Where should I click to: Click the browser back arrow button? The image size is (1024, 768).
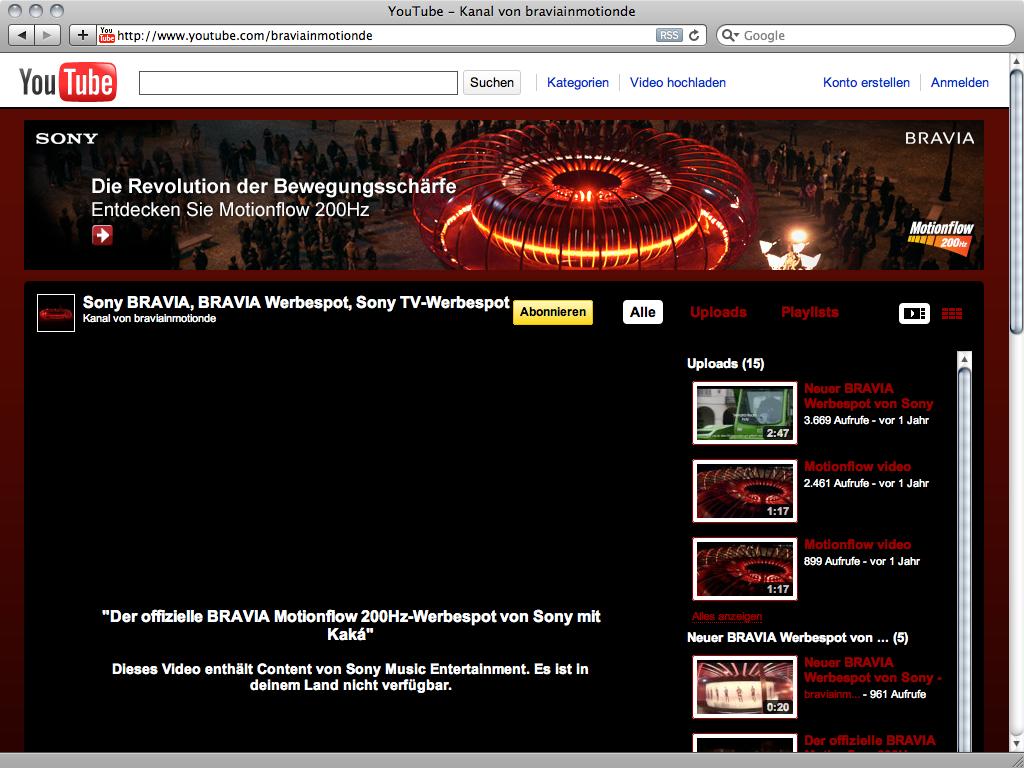coord(22,35)
